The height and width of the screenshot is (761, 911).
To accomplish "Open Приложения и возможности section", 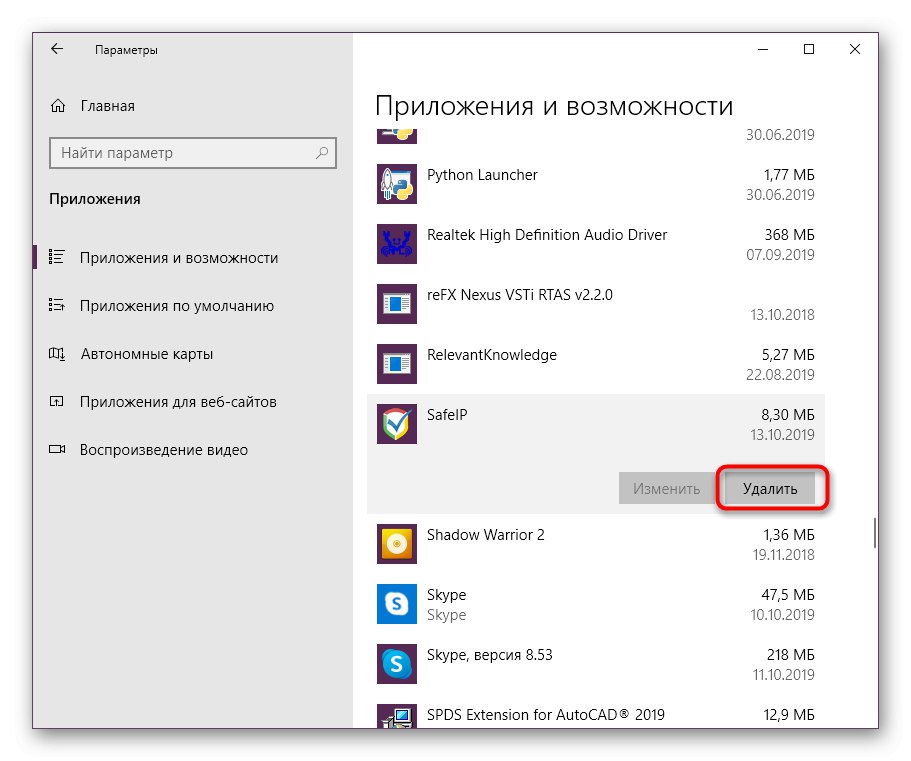I will tap(178, 258).
